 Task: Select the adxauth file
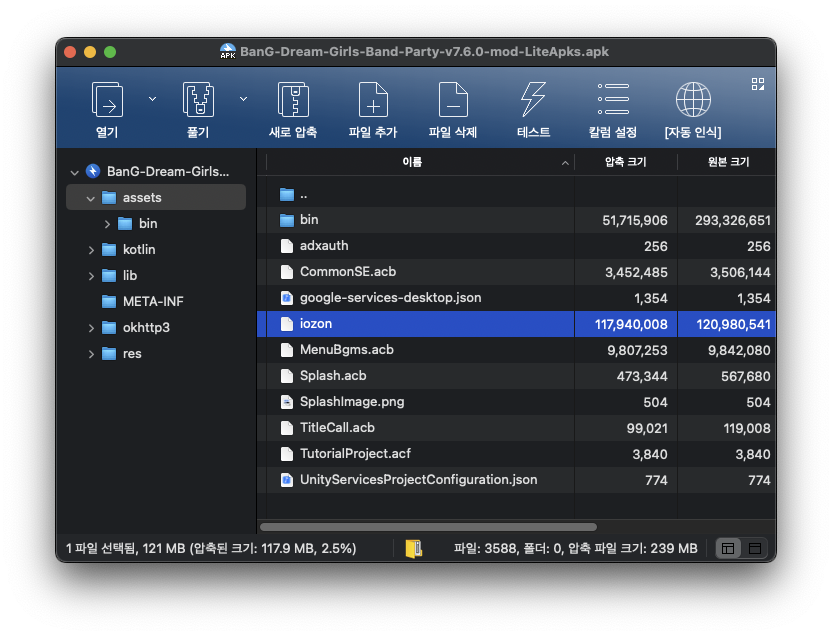(516, 246)
